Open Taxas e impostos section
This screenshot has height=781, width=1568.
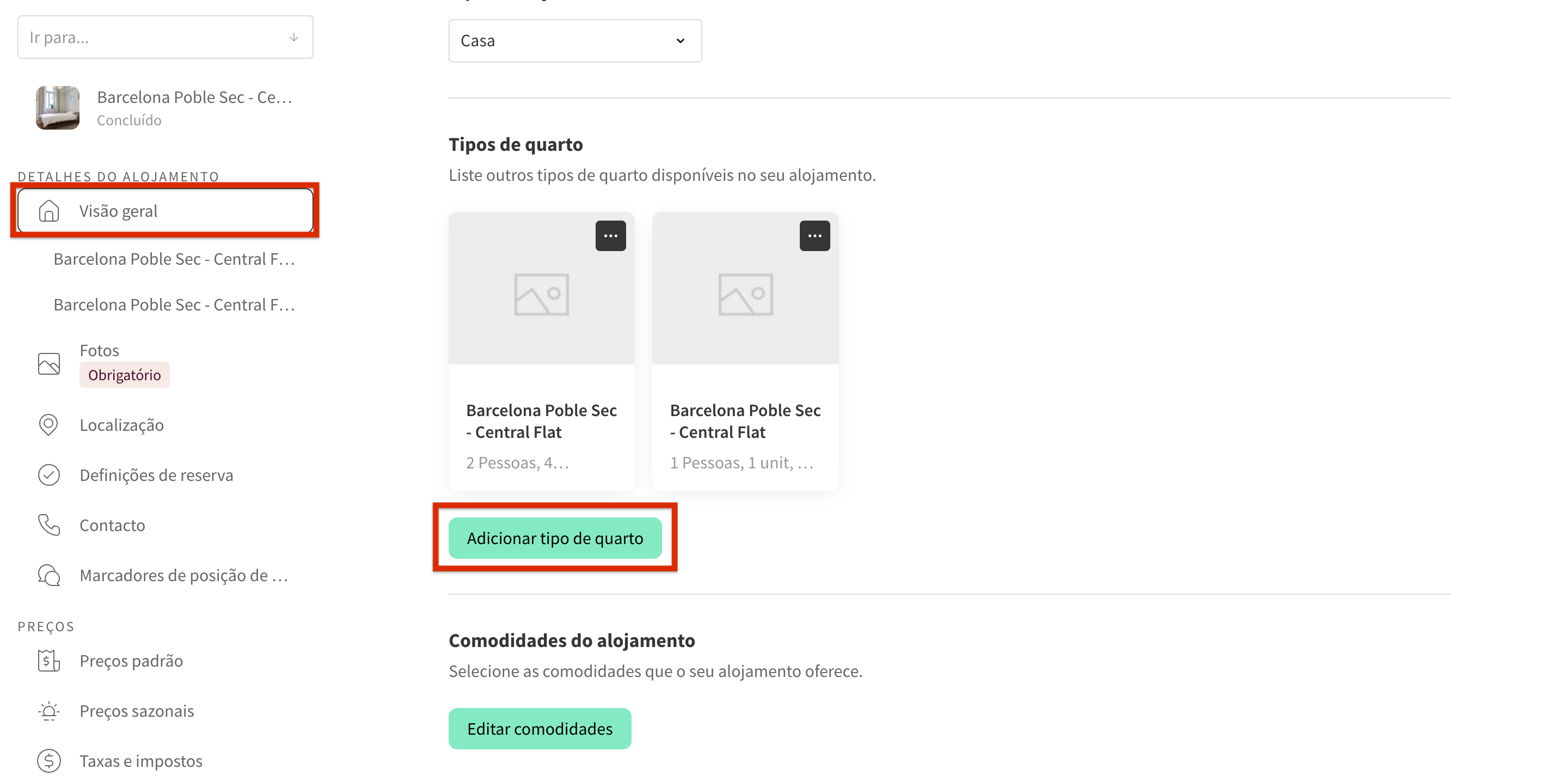(140, 760)
